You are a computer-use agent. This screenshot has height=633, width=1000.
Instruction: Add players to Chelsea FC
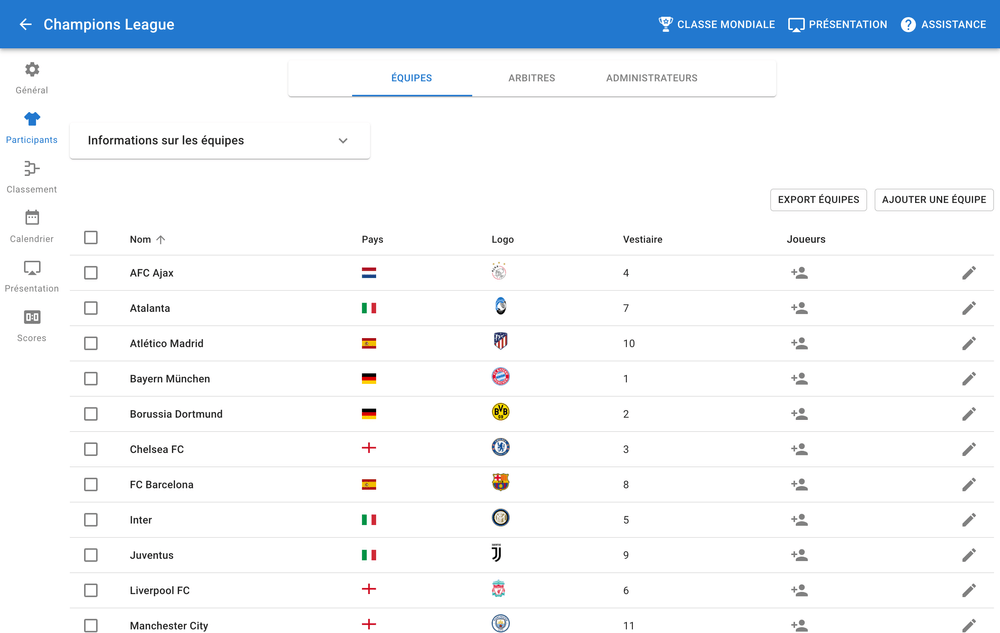(x=799, y=449)
